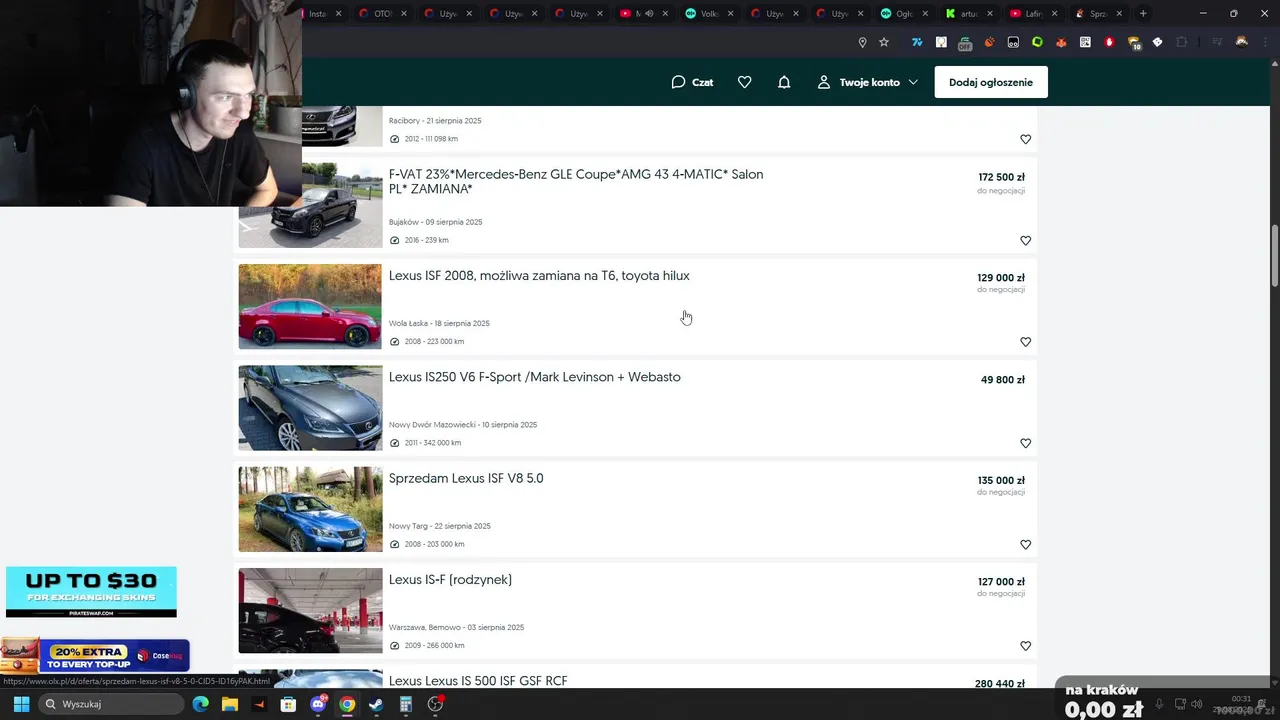Favorite the Sprzedam Lexus ISF V8 listing

[1025, 544]
